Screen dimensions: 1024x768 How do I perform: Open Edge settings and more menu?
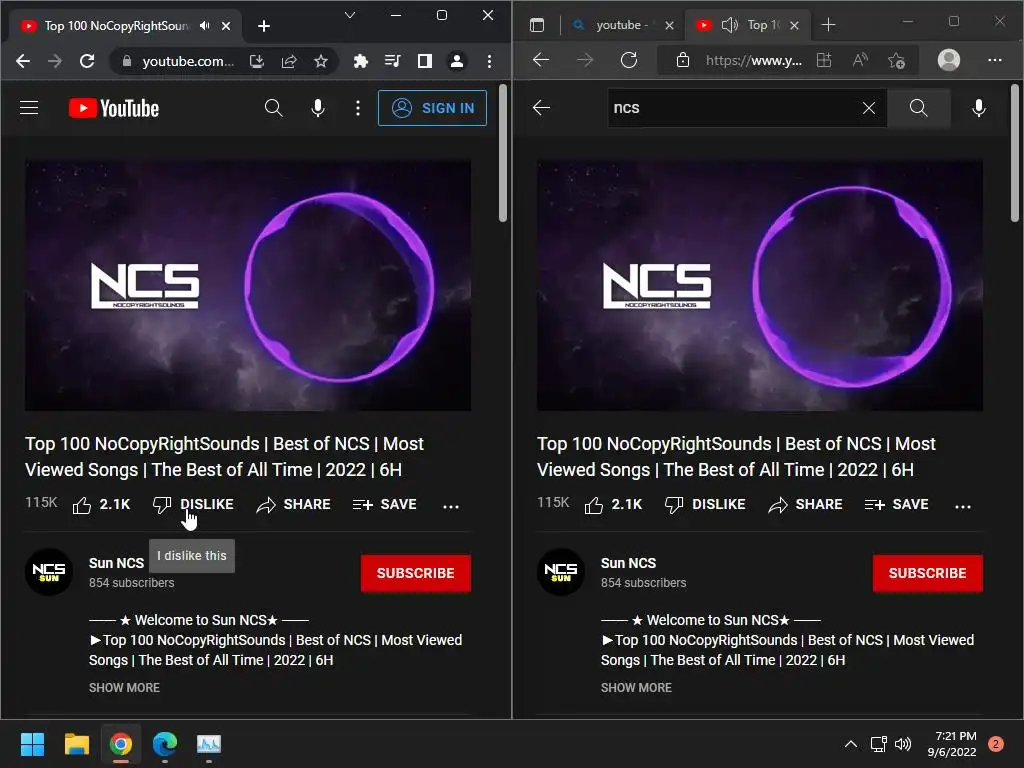(x=995, y=60)
